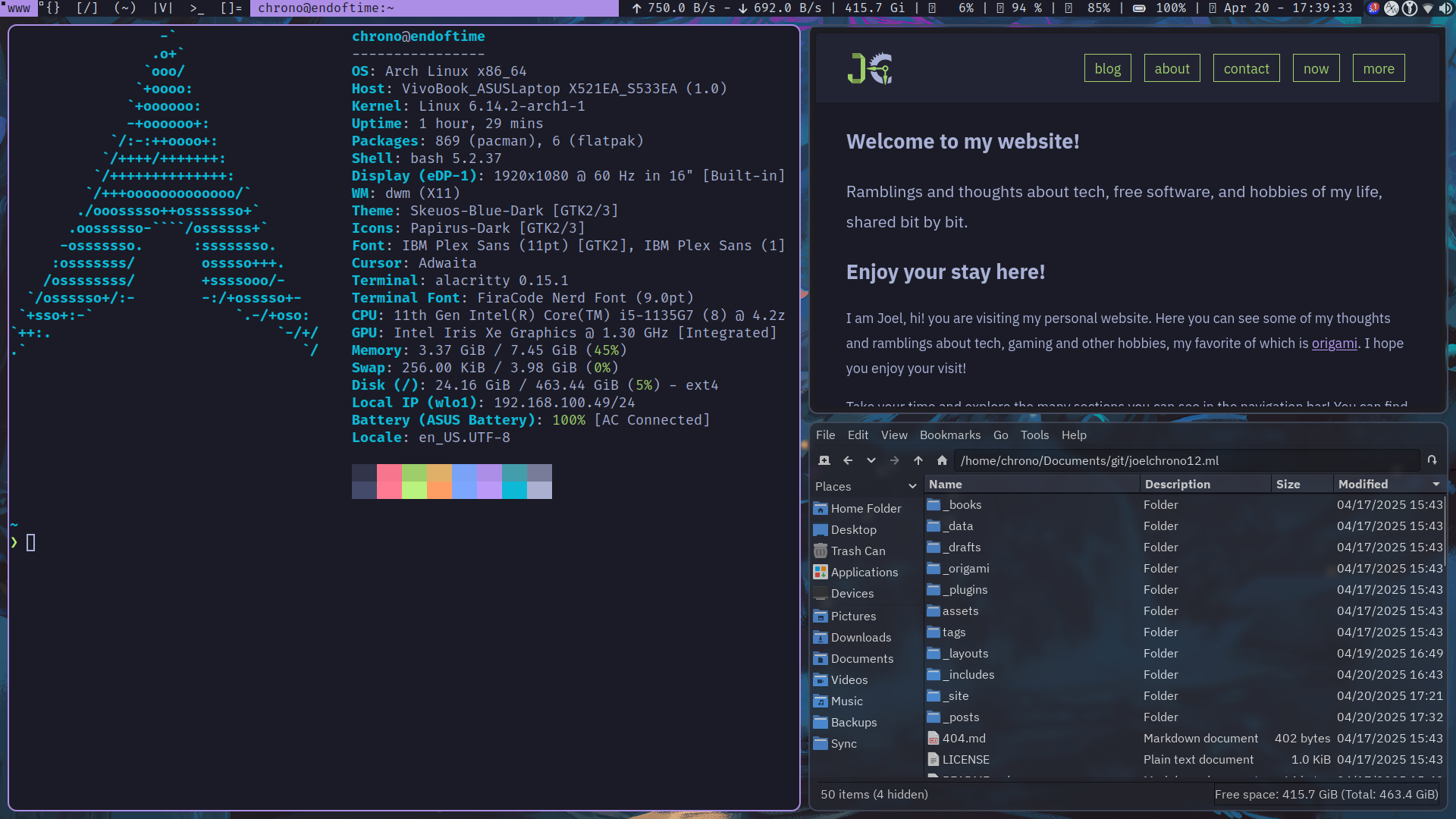This screenshot has width=1456, height=819.
Task: Select the _books folder icon
Action: pos(934,504)
